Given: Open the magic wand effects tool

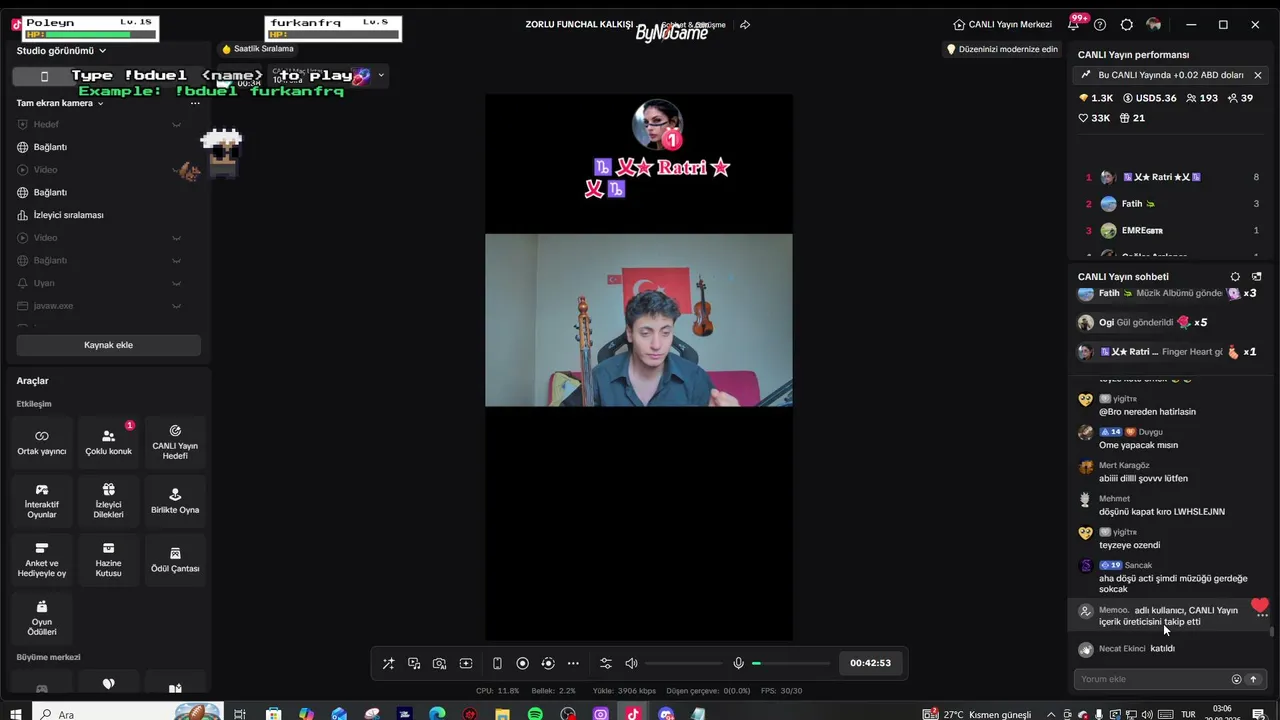Looking at the screenshot, I should (388, 663).
